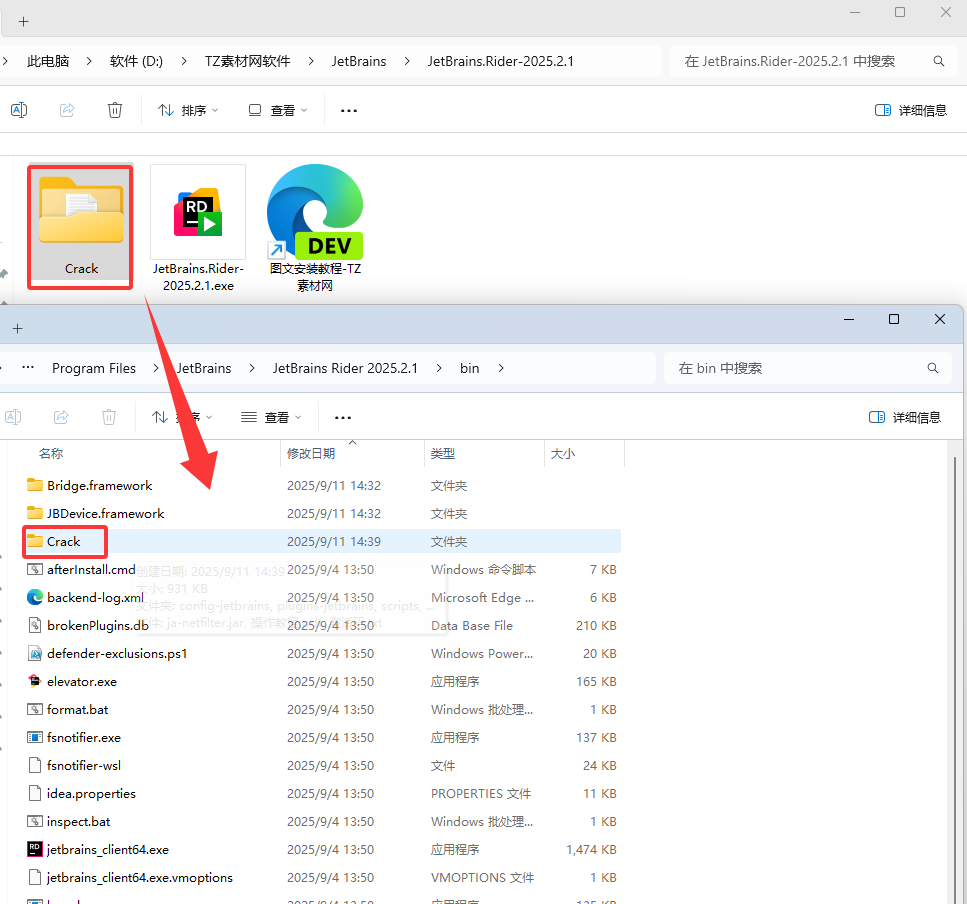Click search magnifier in bin search box
The width and height of the screenshot is (967, 904).
(932, 368)
